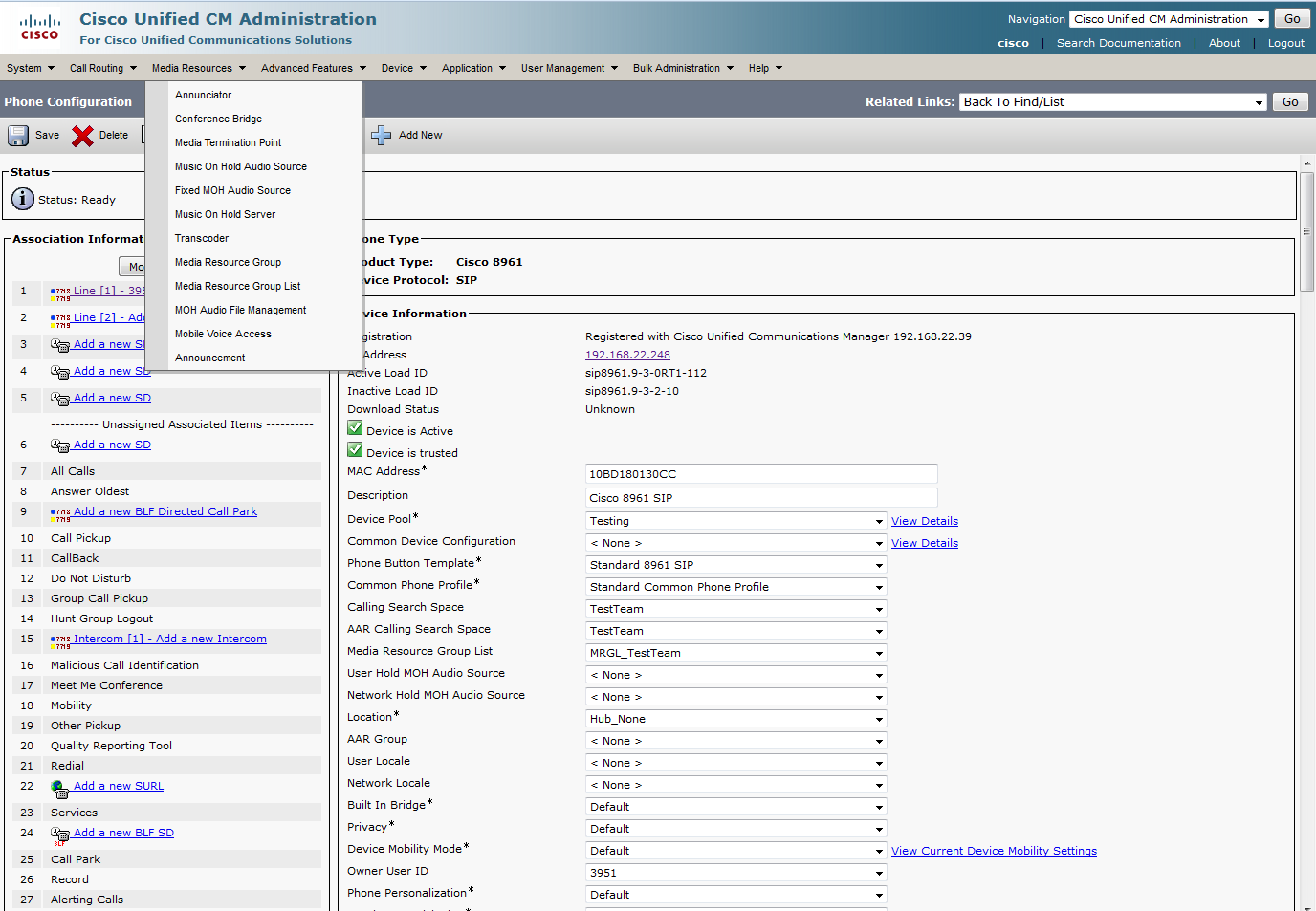1316x911 pixels.
Task: Select Media Resource Group List menu entry
Action: (237, 286)
